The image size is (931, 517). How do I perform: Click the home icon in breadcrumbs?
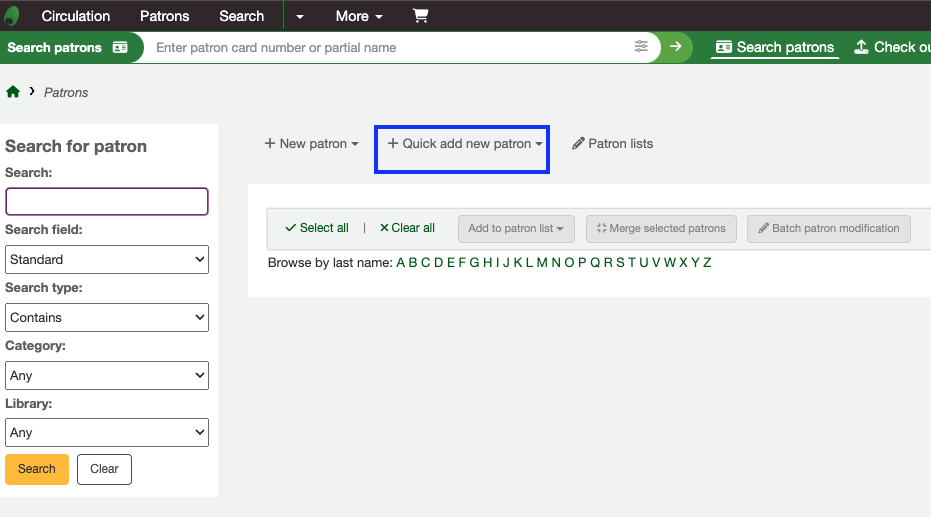[x=13, y=92]
